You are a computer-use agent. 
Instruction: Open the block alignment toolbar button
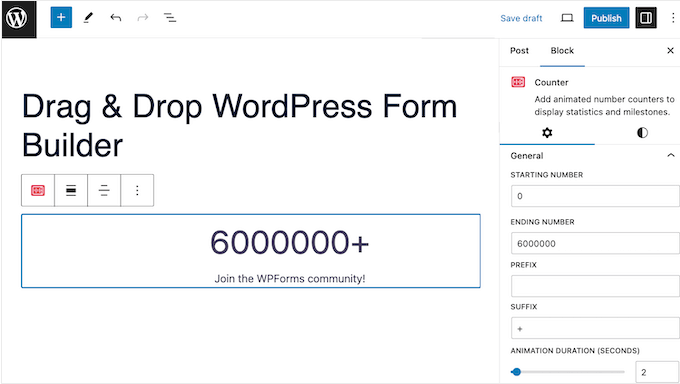coord(71,190)
